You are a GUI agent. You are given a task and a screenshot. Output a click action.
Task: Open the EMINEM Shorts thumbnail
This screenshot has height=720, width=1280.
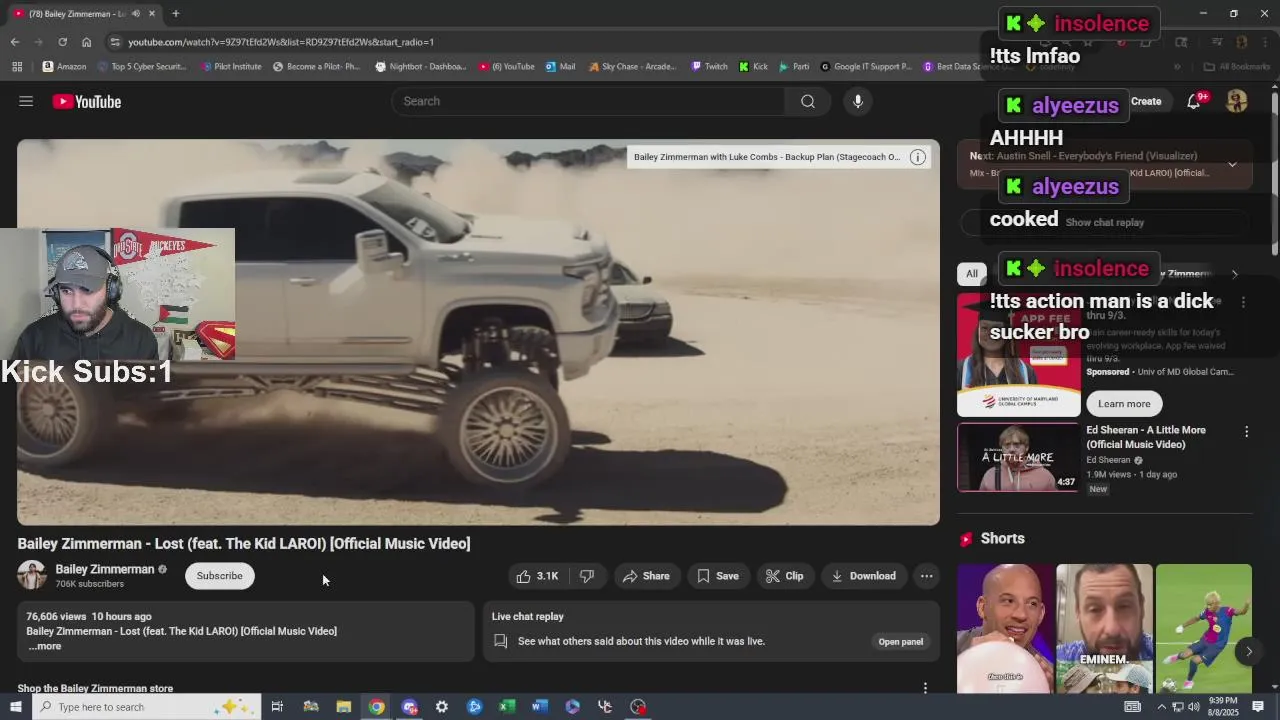coord(1104,628)
